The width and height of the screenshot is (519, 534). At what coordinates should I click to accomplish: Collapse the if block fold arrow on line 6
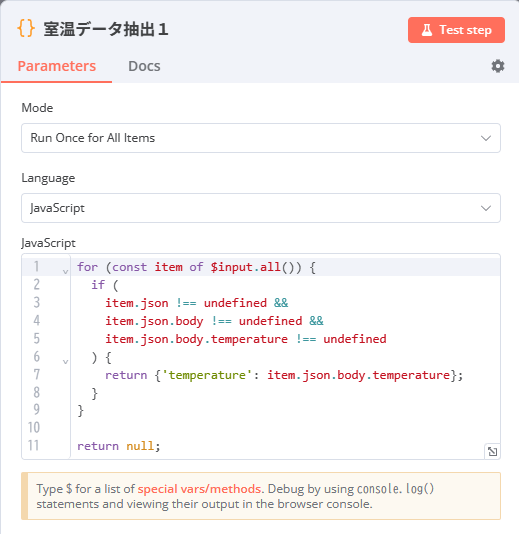(x=65, y=361)
